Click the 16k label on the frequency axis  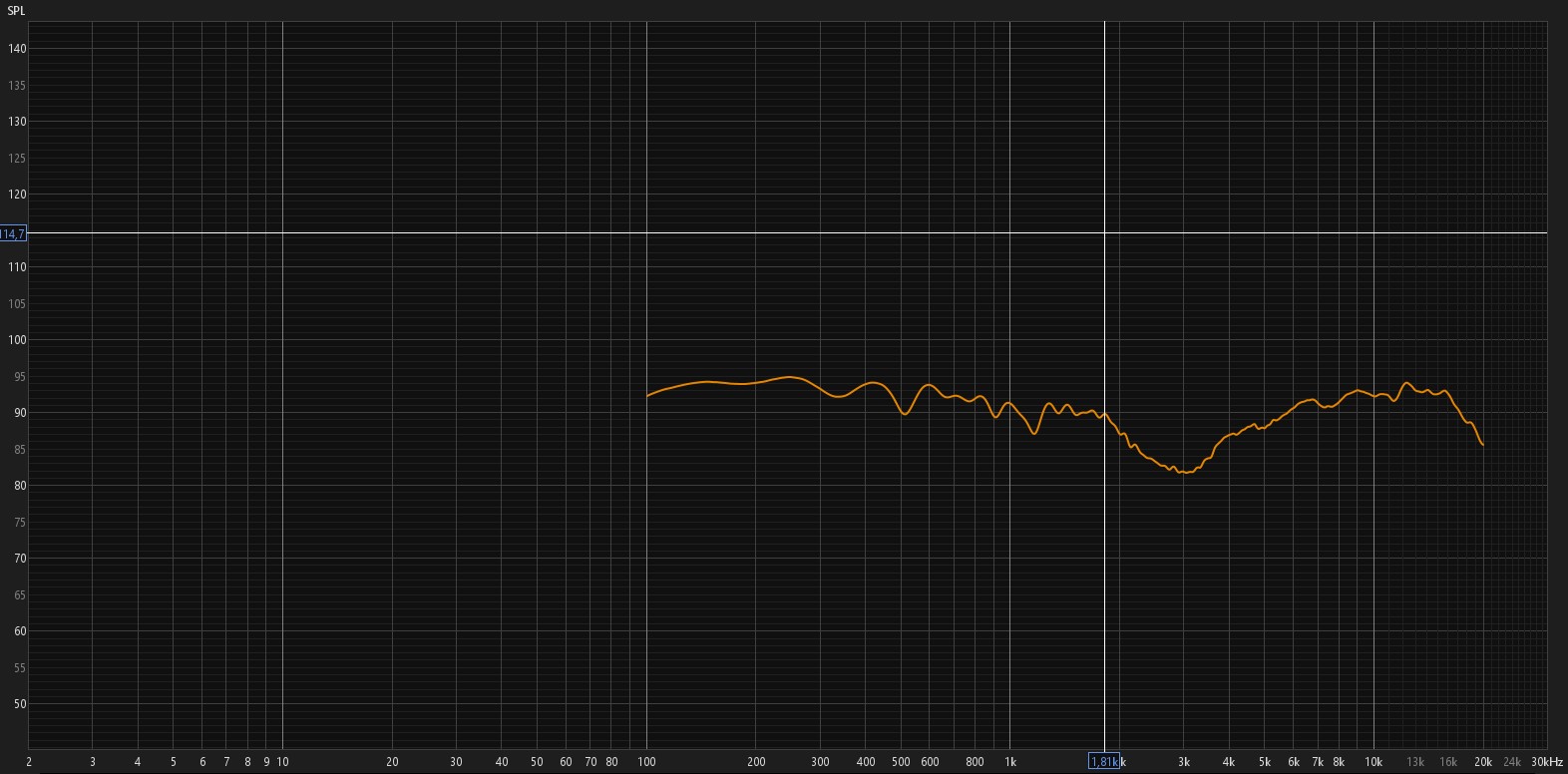click(x=1447, y=762)
